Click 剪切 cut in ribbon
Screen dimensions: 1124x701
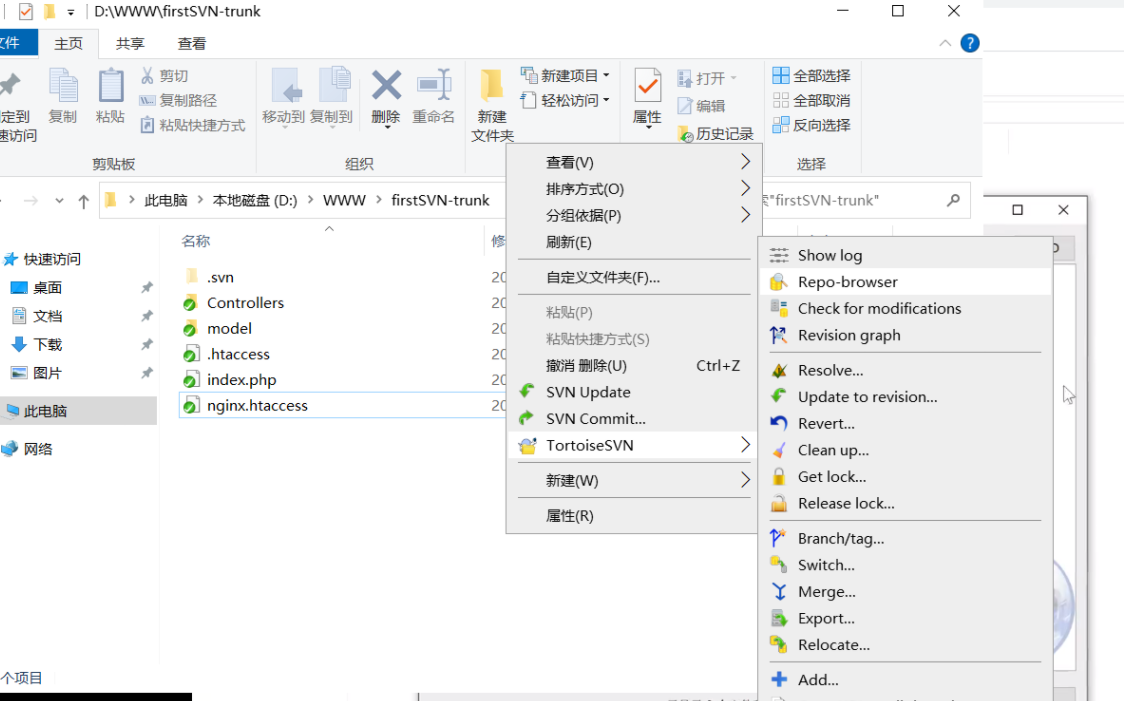point(164,75)
